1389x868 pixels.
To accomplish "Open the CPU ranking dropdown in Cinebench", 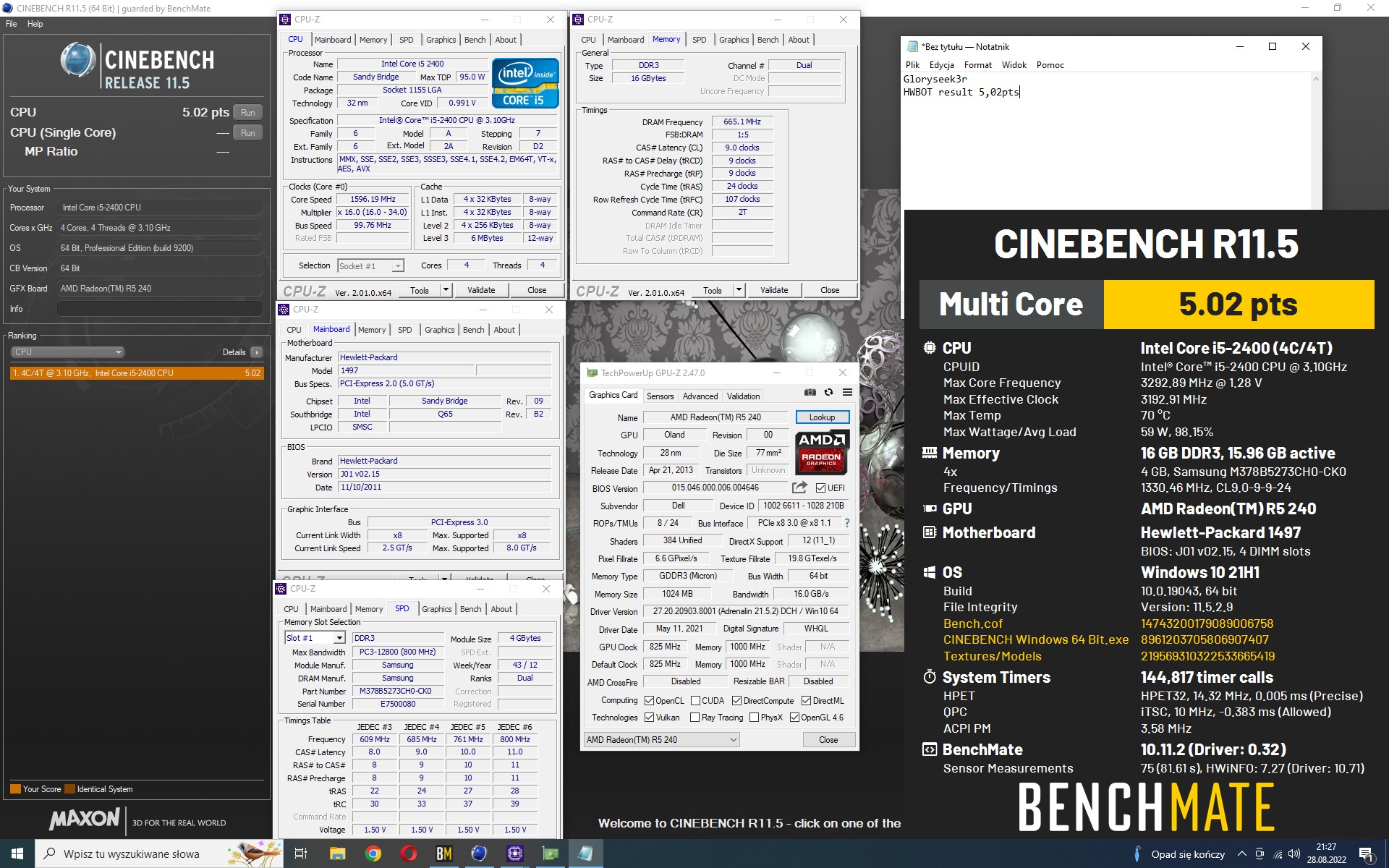I will point(67,352).
